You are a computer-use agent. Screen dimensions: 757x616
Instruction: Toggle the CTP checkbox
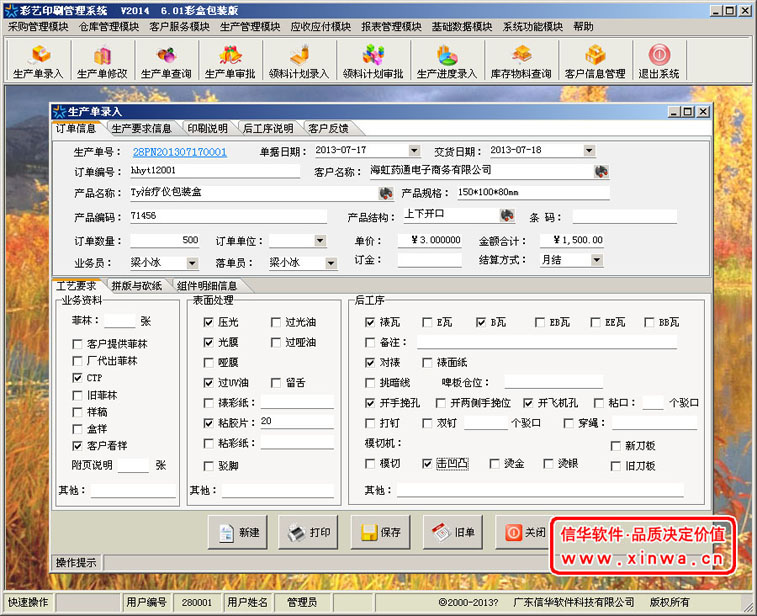click(x=77, y=378)
